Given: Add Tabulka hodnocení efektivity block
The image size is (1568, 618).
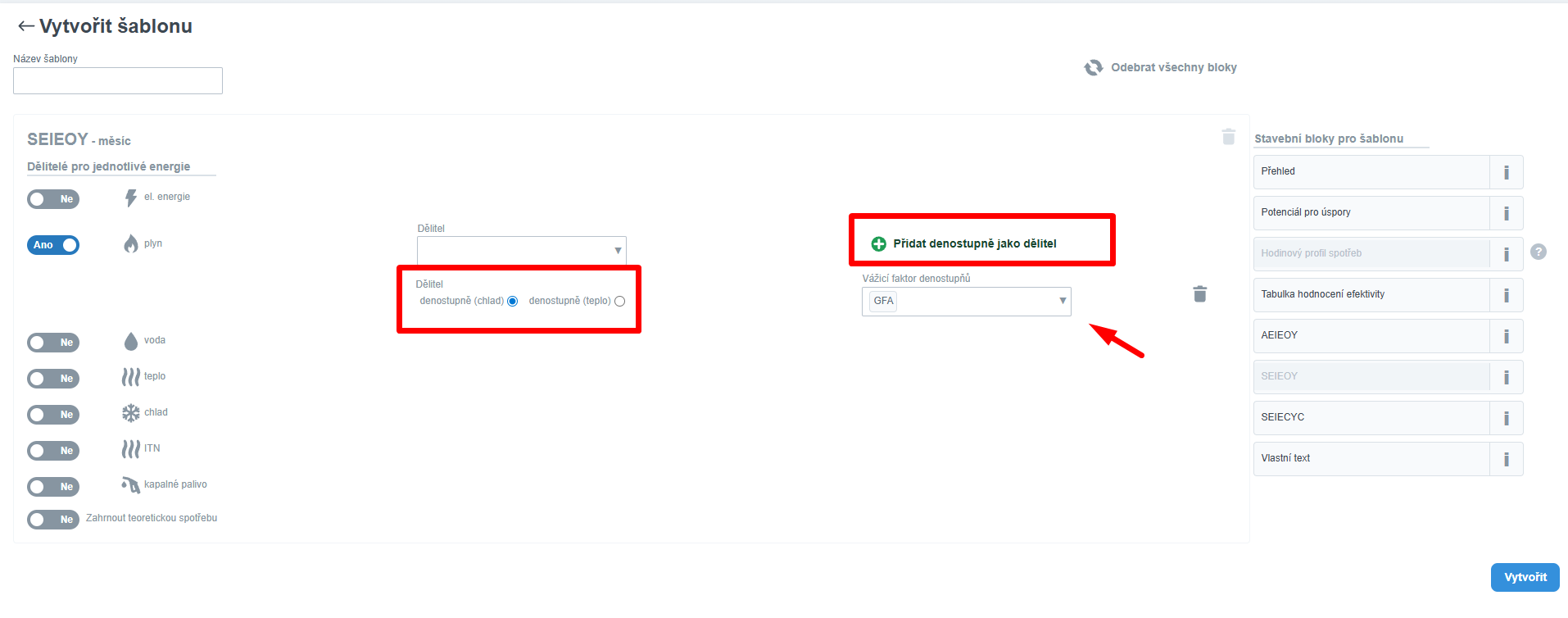Looking at the screenshot, I should coord(1371,295).
